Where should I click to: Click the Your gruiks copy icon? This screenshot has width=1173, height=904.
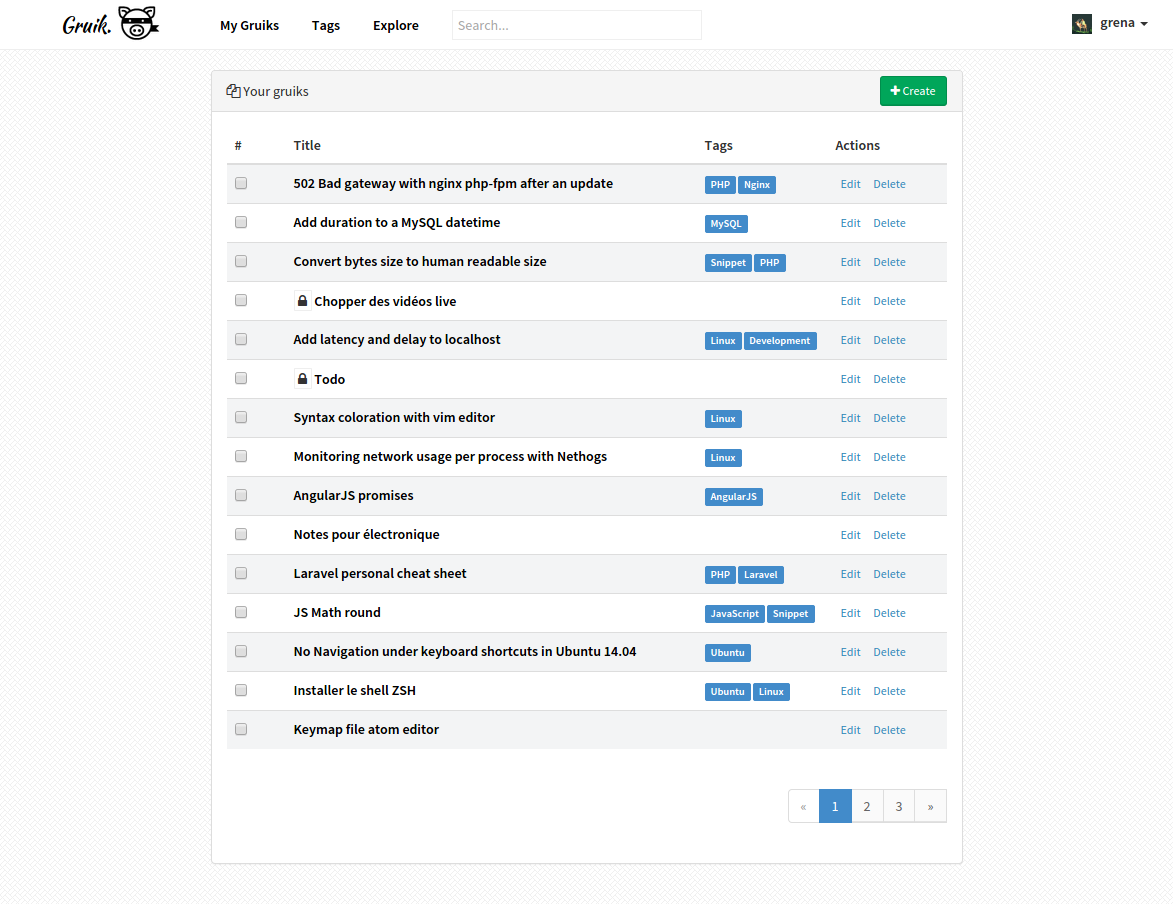coord(233,91)
